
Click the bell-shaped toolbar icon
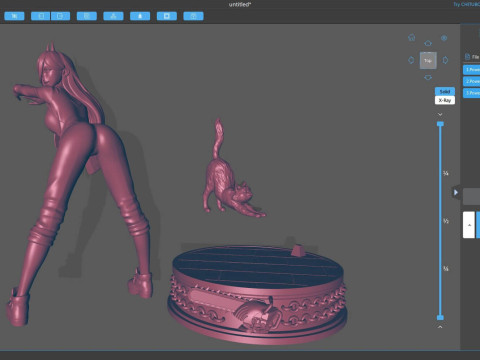click(x=140, y=16)
